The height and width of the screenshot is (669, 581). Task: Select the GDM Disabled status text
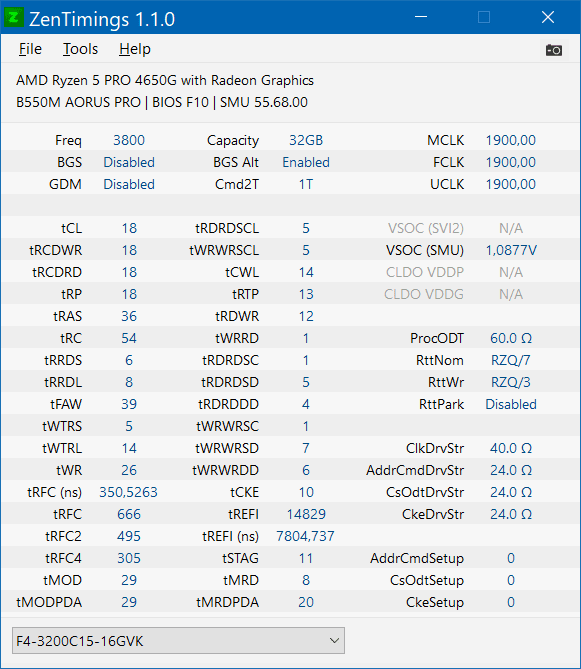point(129,184)
